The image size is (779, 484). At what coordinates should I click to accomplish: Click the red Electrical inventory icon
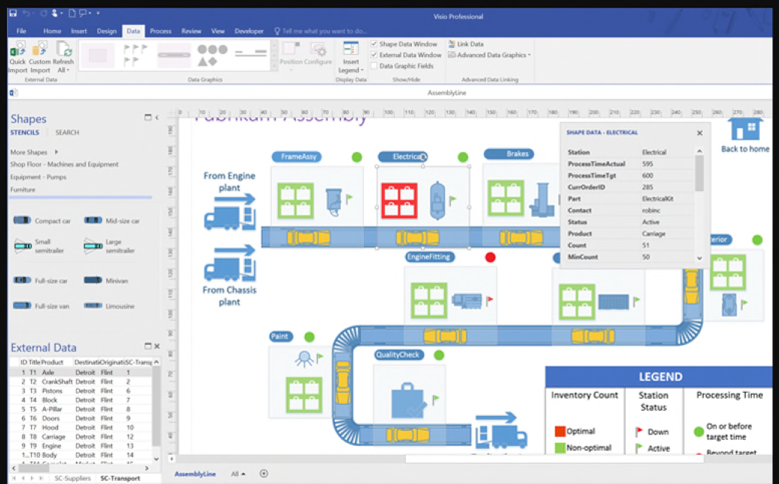tap(399, 200)
